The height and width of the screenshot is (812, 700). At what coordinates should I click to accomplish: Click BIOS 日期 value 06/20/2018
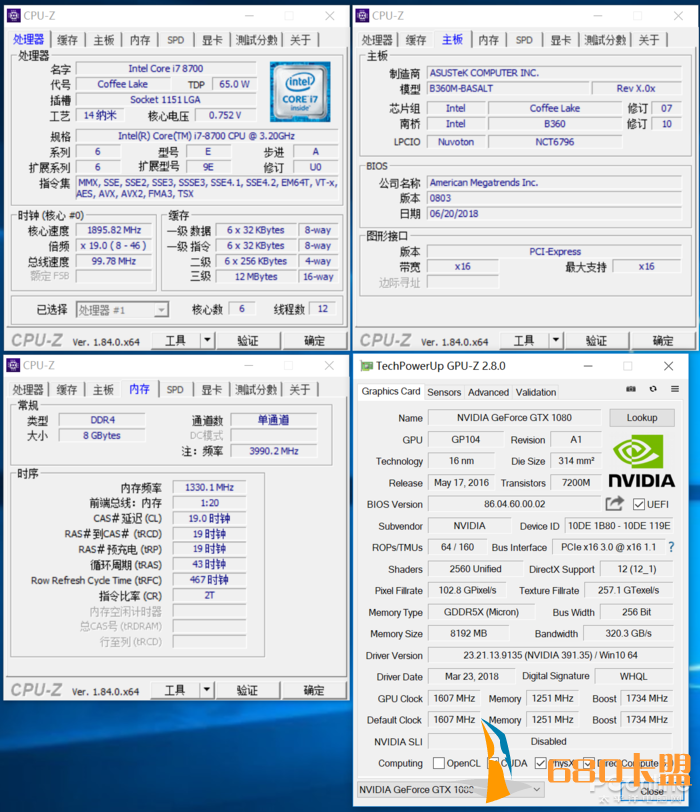point(554,213)
